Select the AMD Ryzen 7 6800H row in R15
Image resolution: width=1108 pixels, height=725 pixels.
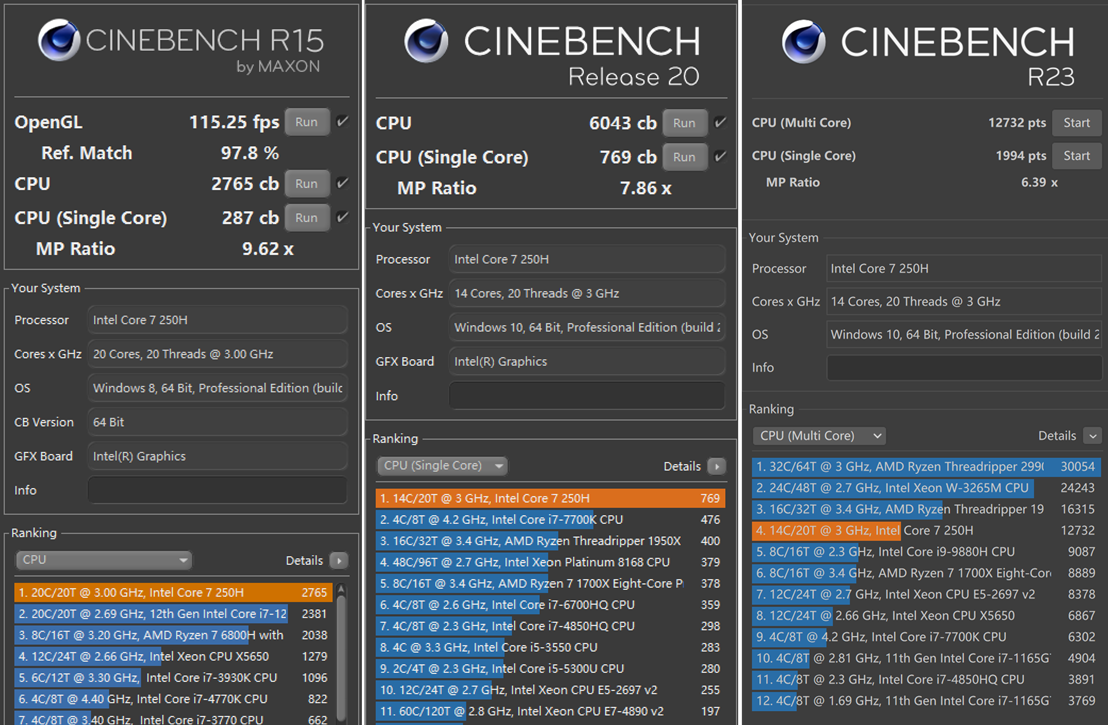tap(173, 635)
